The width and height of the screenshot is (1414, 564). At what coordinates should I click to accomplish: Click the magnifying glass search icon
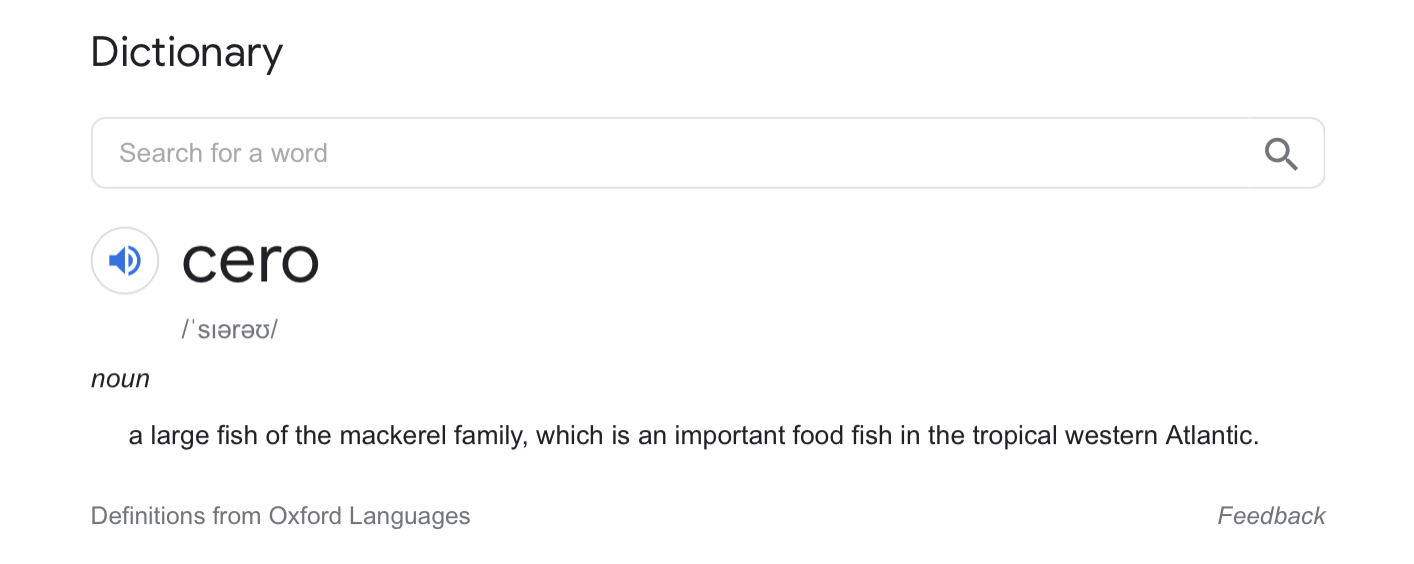pyautogui.click(x=1281, y=154)
